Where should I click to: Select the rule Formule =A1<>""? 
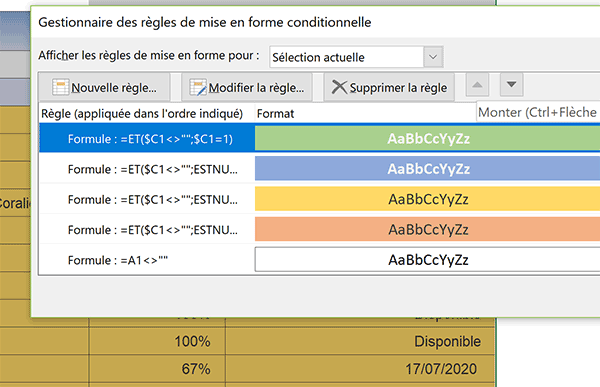[147, 260]
